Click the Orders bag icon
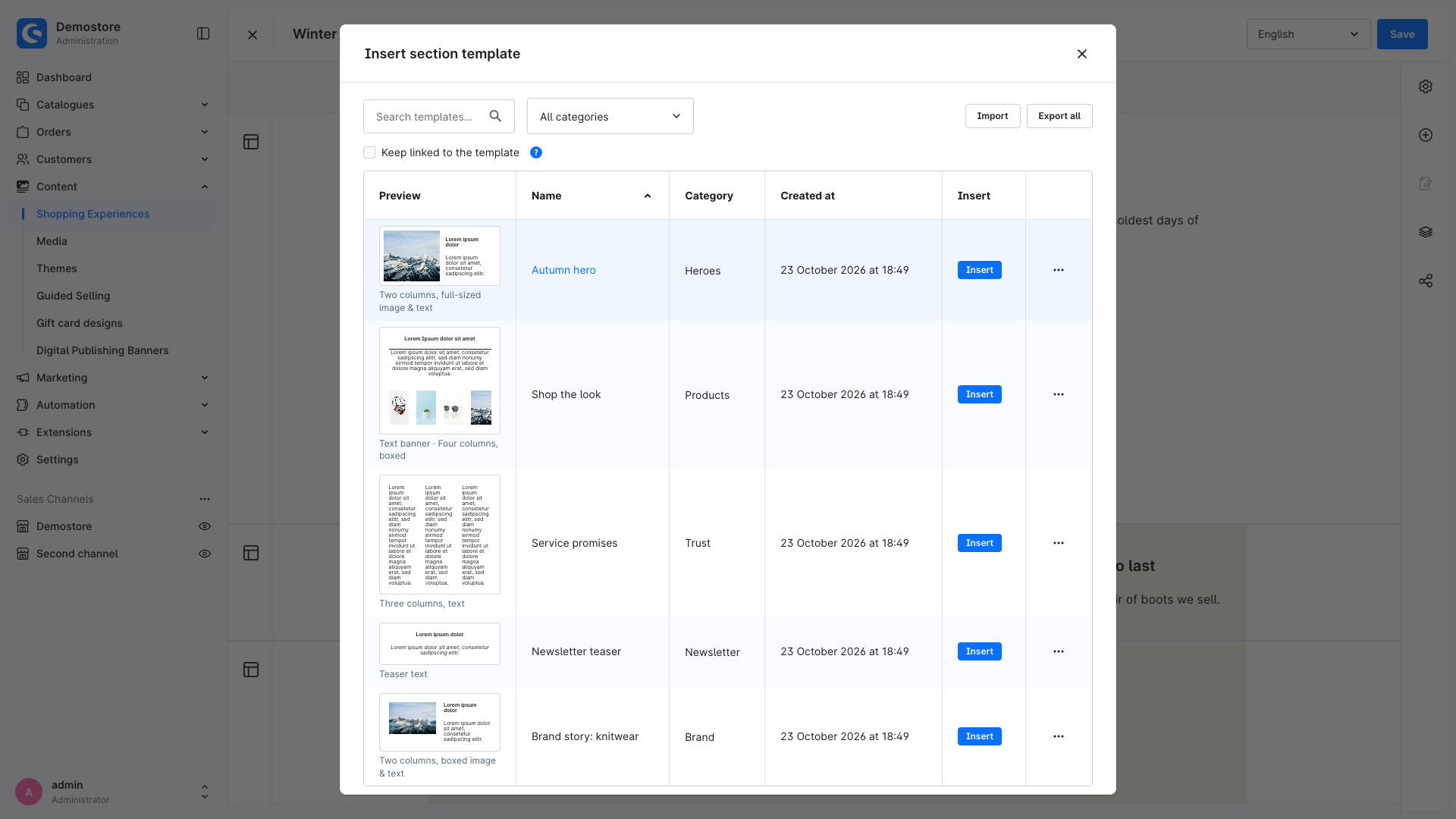 tap(23, 132)
